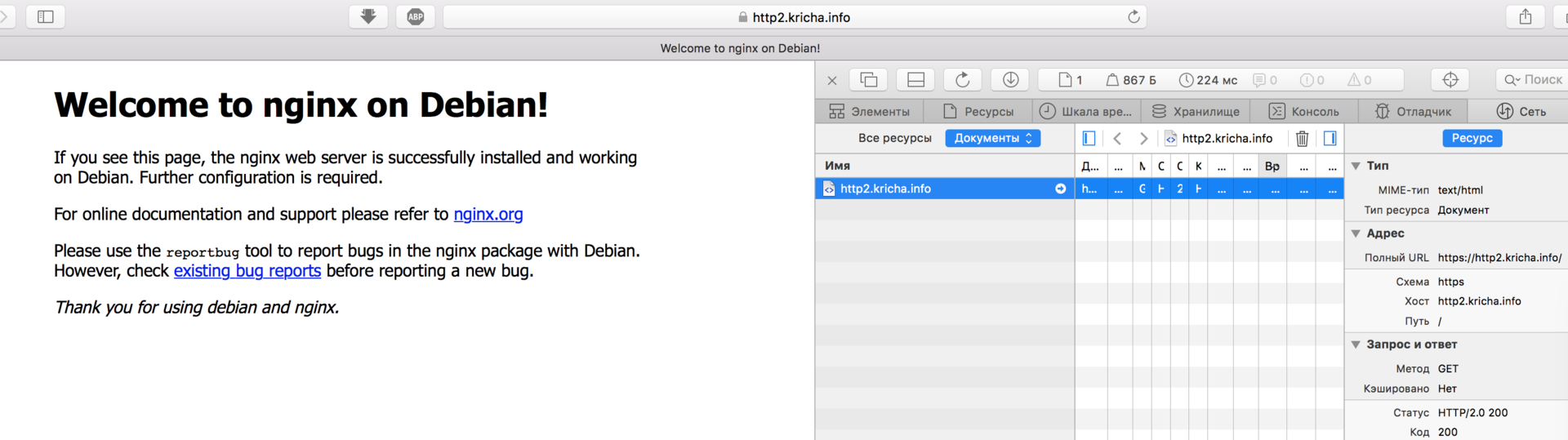
Task: Open the existing bug reports link
Action: [247, 271]
